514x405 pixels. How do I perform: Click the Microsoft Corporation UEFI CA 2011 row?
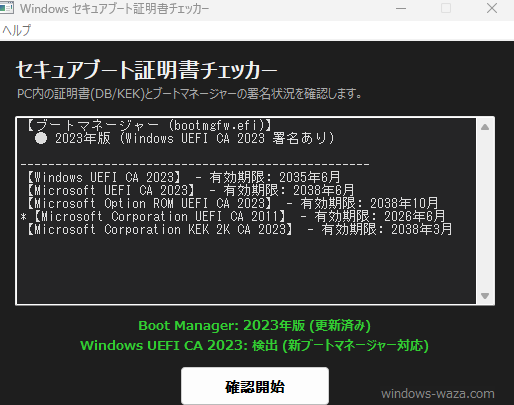pos(233,216)
